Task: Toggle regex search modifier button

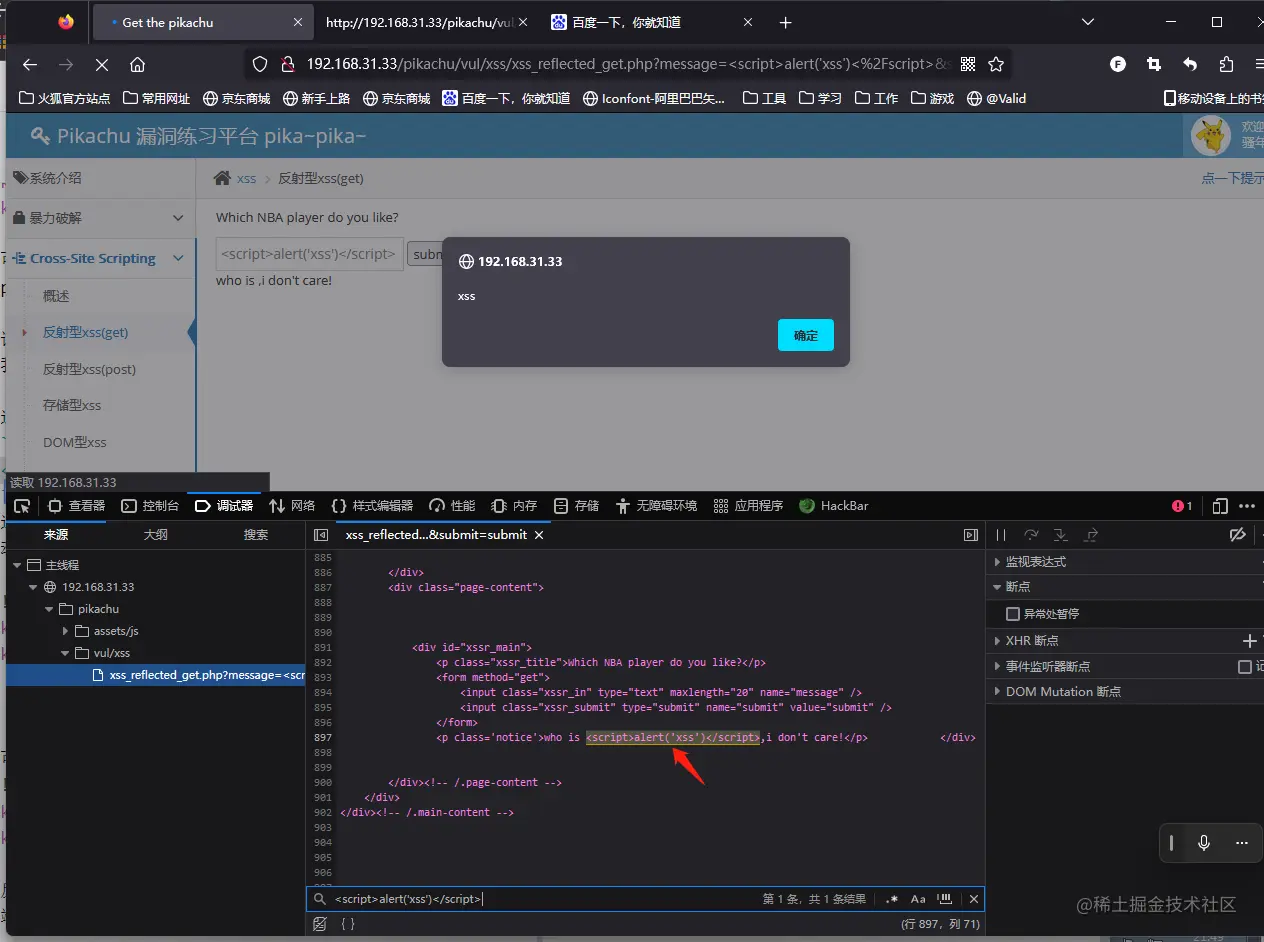Action: pos(891,899)
